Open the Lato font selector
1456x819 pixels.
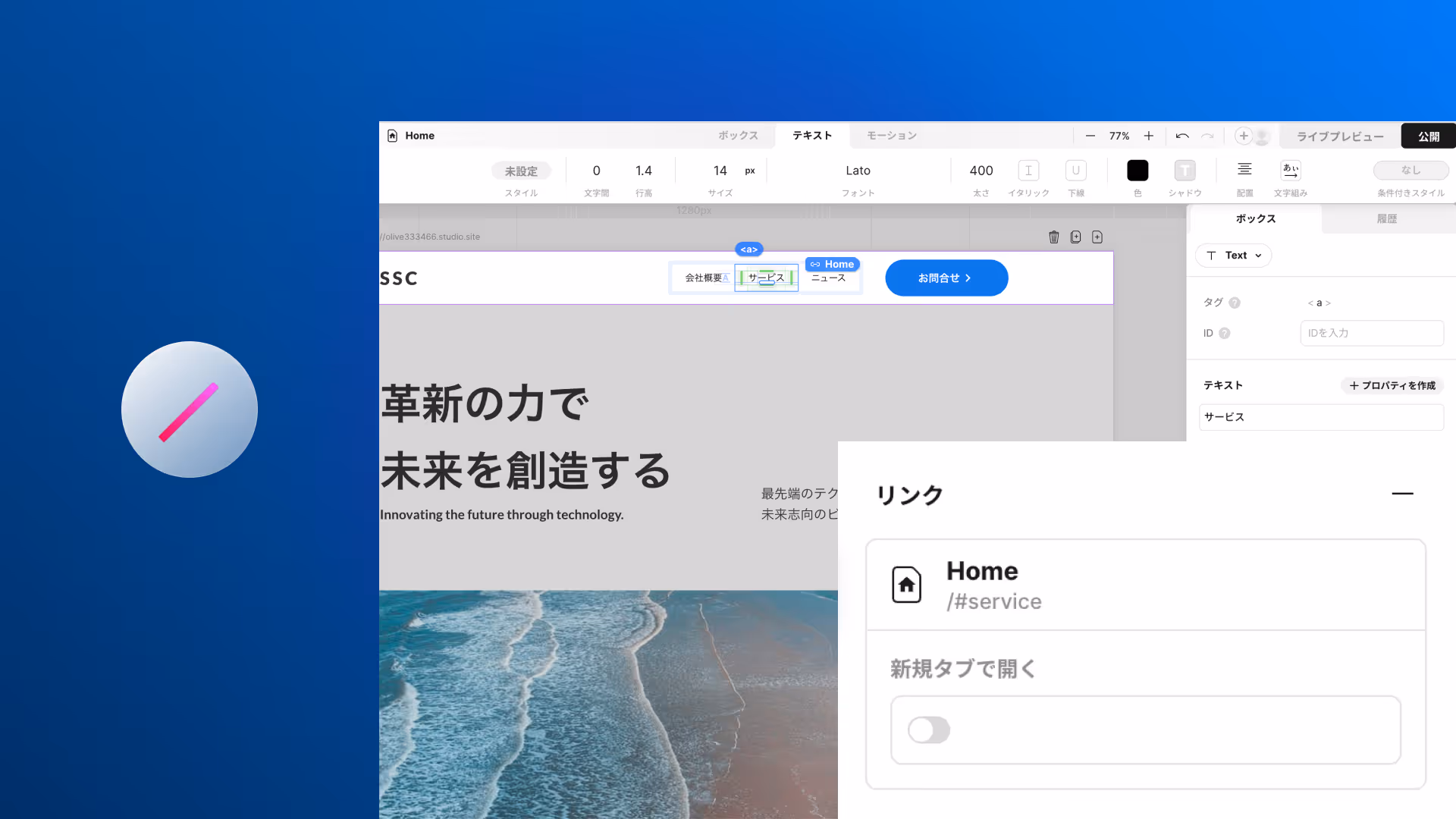tap(858, 171)
